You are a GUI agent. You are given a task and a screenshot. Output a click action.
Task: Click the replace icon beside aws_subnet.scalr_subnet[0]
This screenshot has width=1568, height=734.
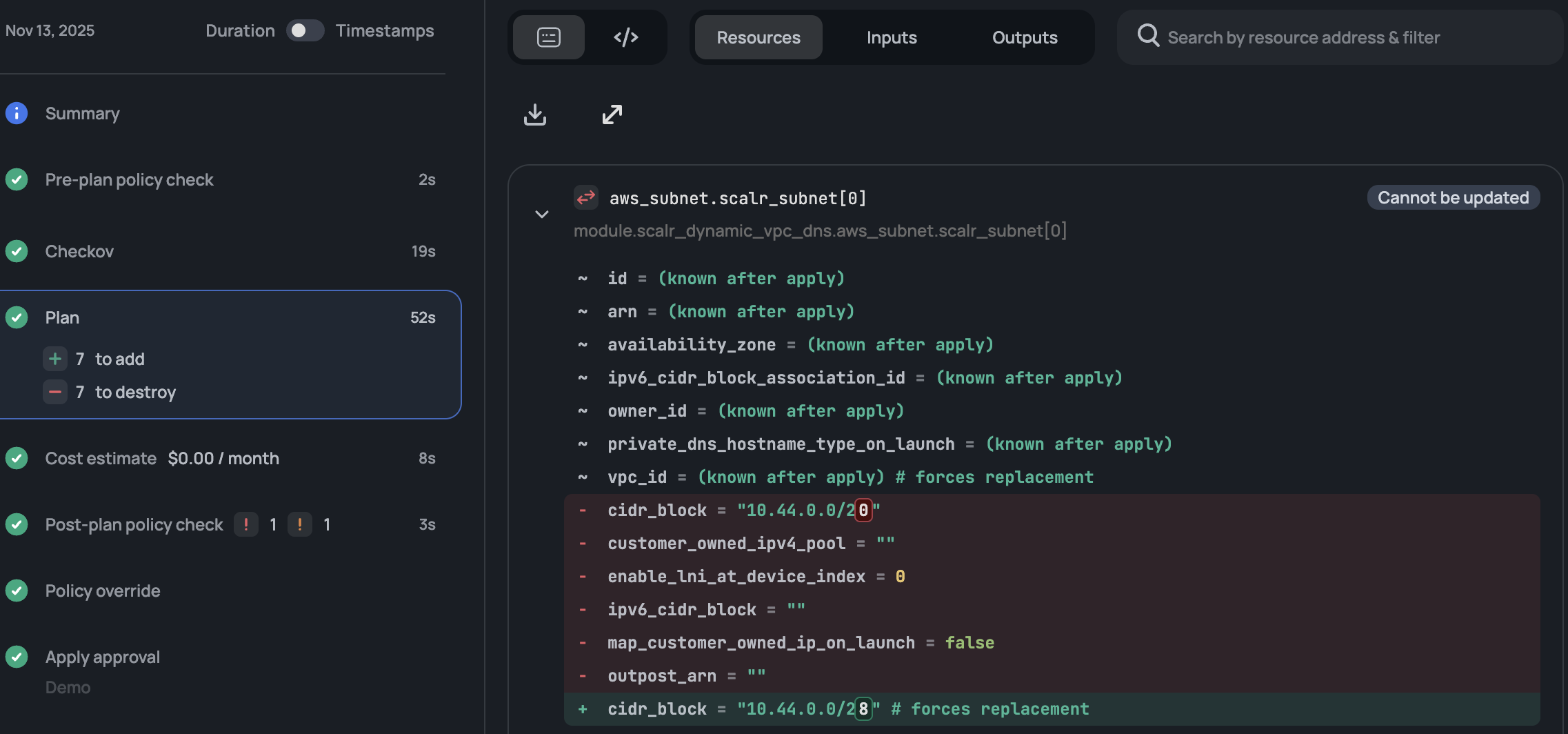pos(586,198)
